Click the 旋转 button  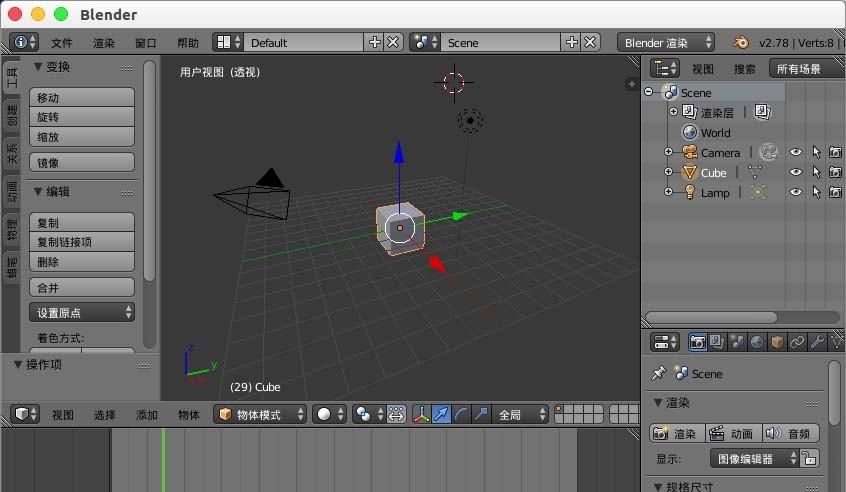pos(82,117)
